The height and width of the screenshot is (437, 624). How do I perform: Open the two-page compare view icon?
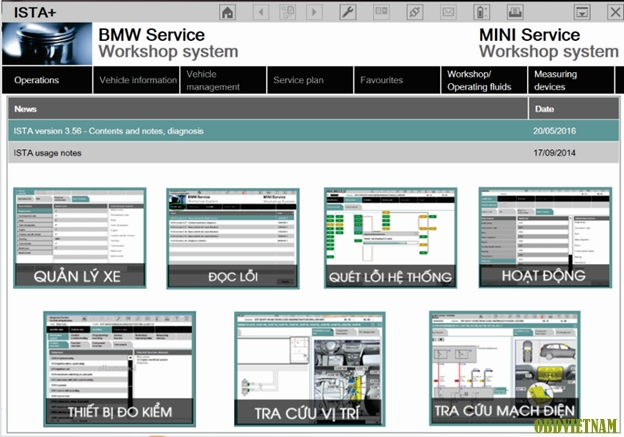point(381,12)
